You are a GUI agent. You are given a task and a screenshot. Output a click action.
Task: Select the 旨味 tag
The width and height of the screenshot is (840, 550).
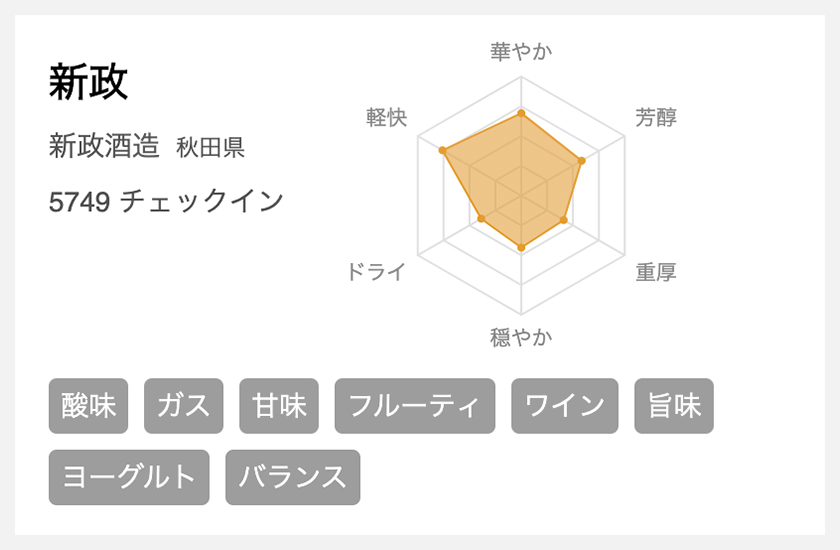pyautogui.click(x=674, y=406)
